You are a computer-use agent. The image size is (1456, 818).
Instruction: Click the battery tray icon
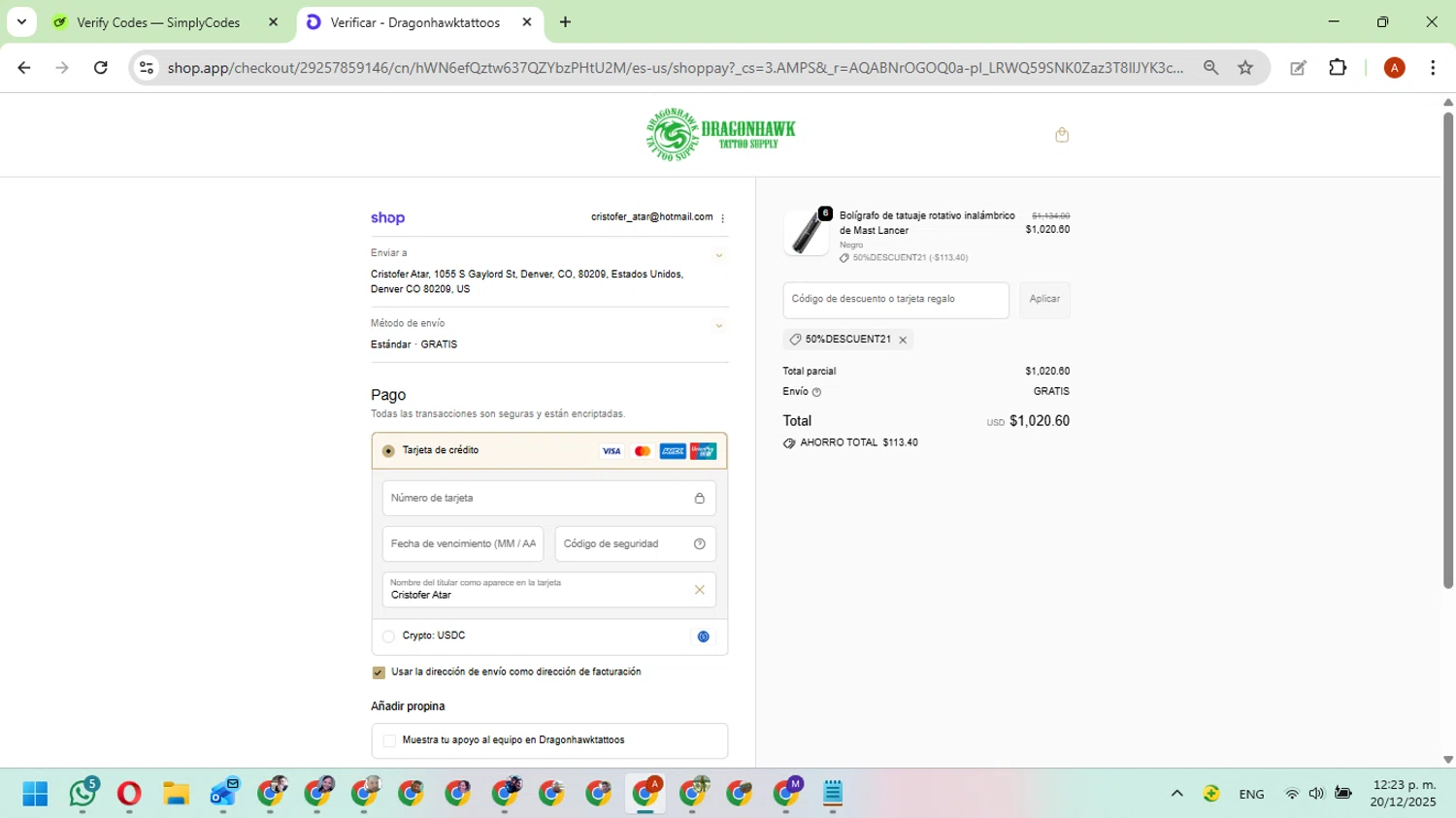pyautogui.click(x=1343, y=794)
